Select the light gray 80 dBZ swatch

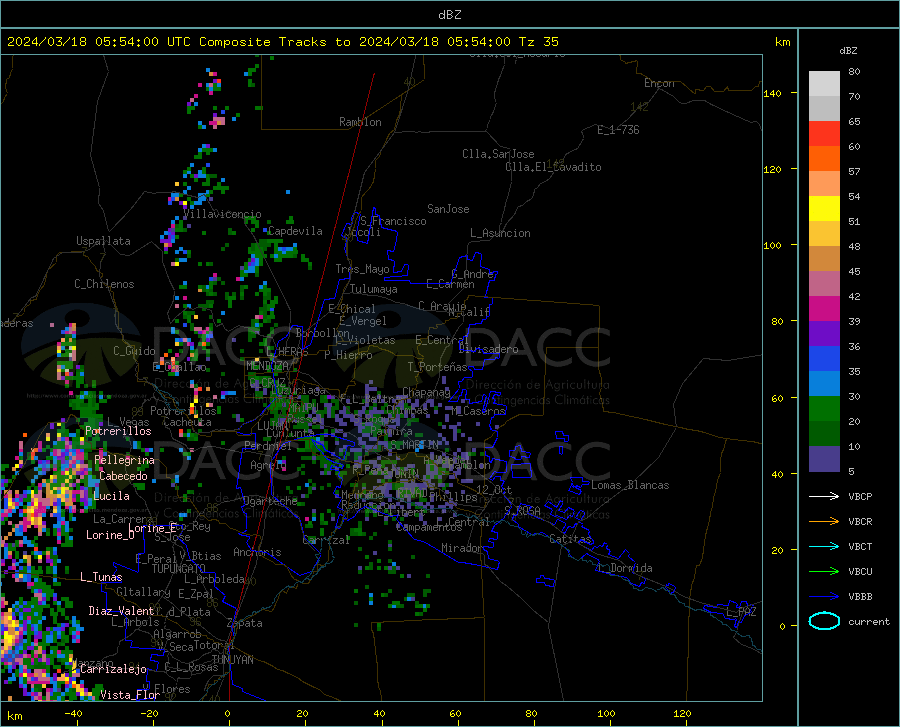click(824, 84)
